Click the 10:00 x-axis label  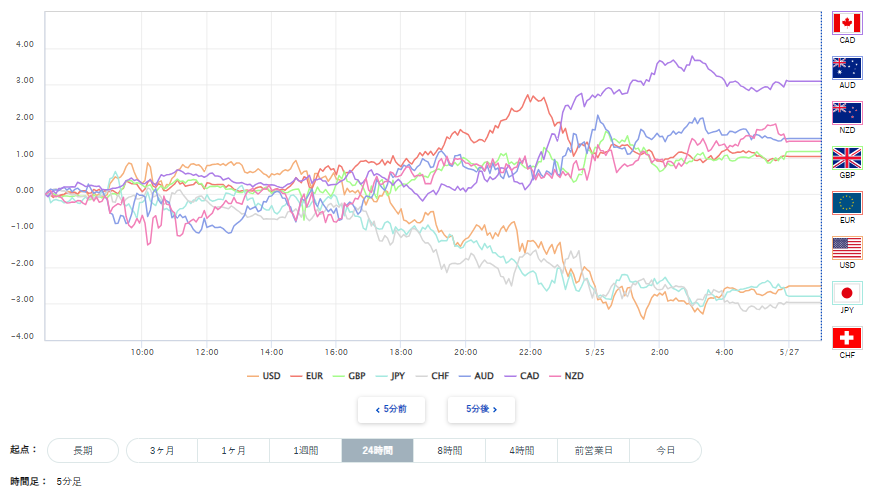pyautogui.click(x=142, y=352)
